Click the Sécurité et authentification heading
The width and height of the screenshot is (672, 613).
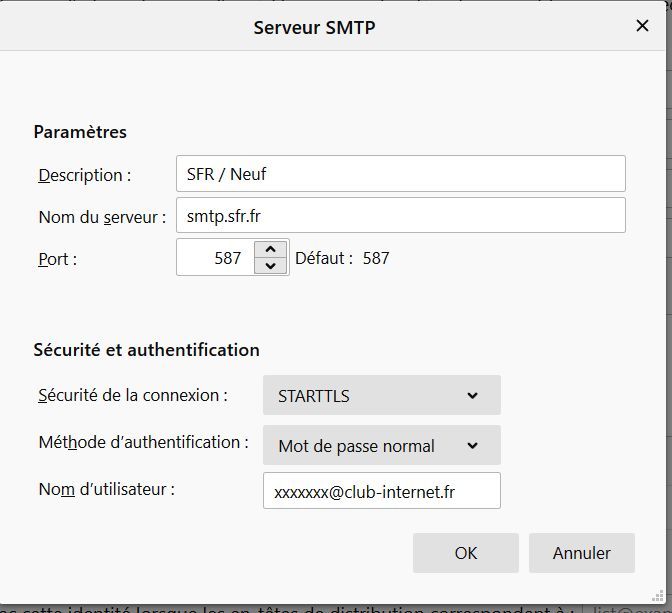146,350
